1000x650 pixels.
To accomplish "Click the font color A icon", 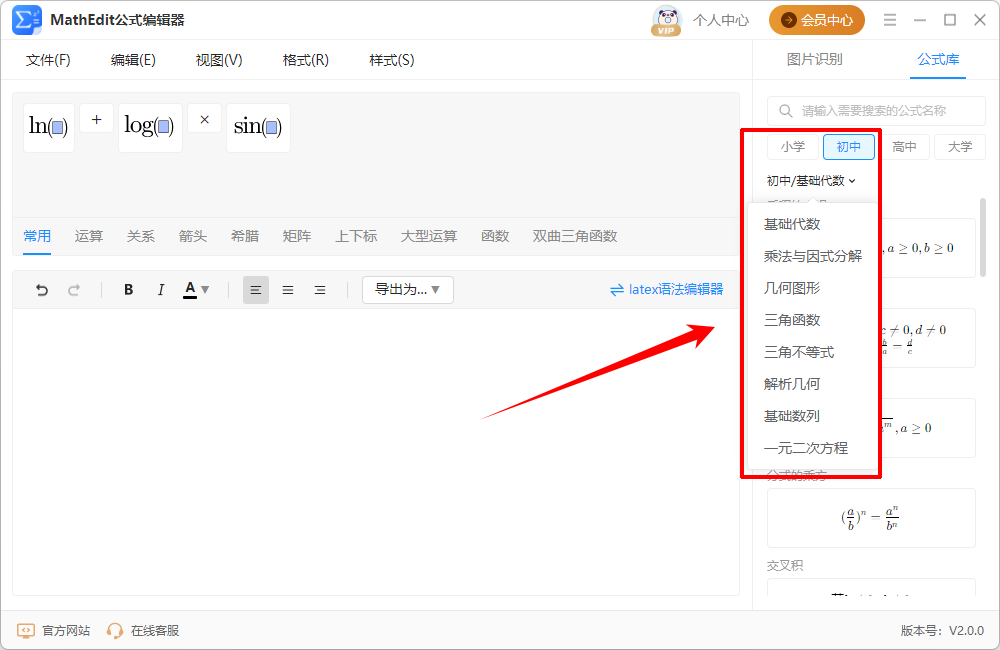I will click(x=190, y=290).
